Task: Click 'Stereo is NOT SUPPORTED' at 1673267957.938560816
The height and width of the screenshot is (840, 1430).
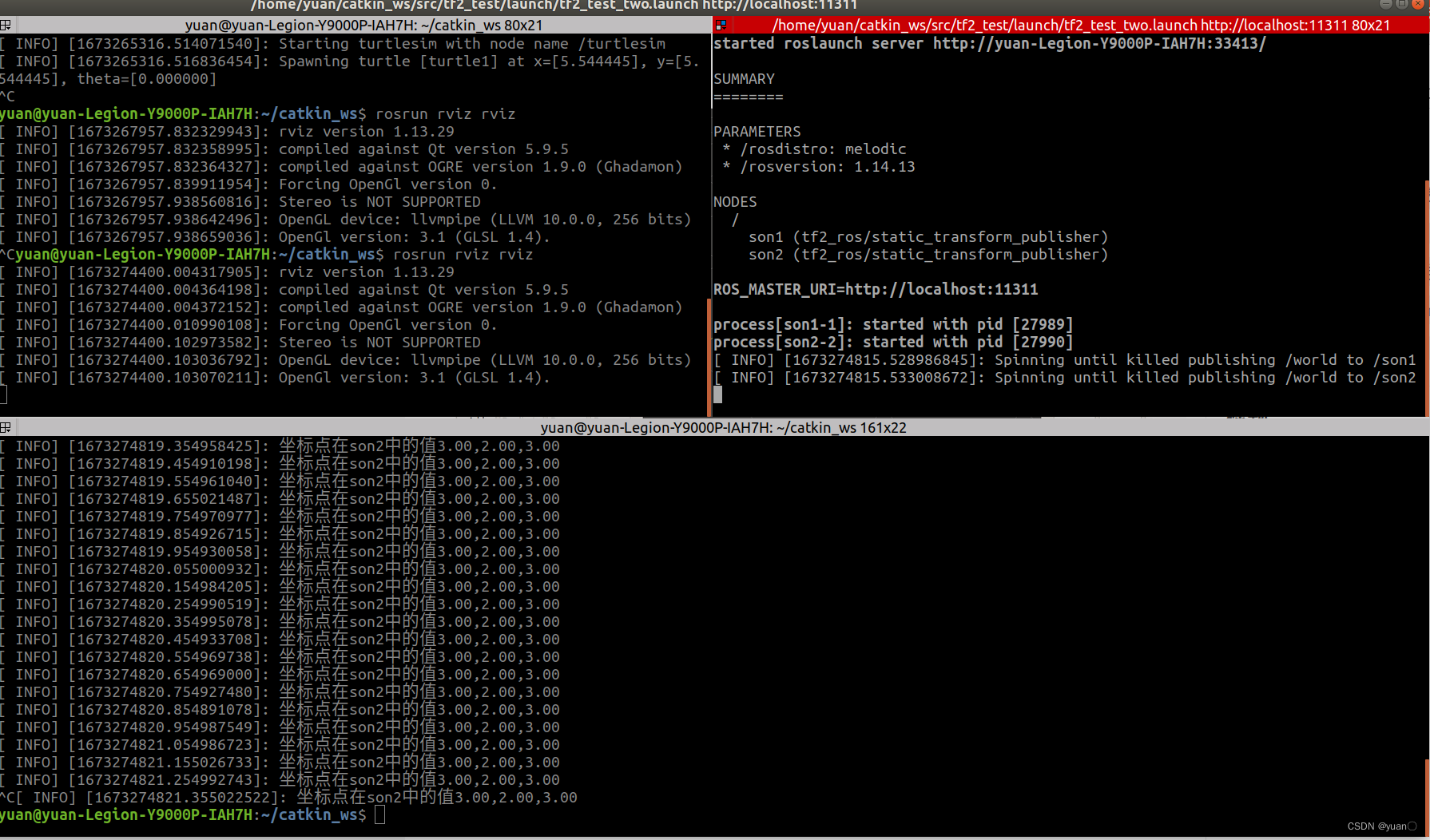Action: click(x=240, y=202)
